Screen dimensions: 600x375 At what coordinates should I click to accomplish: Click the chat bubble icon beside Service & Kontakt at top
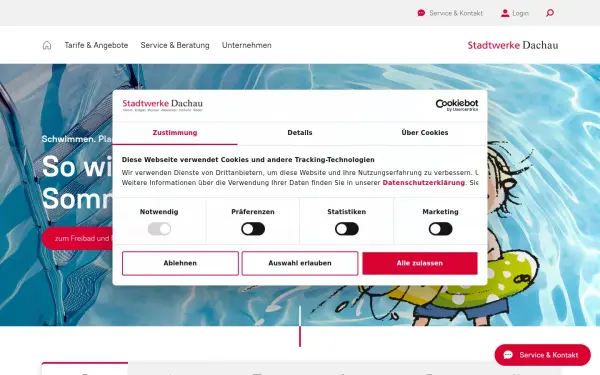click(x=421, y=13)
